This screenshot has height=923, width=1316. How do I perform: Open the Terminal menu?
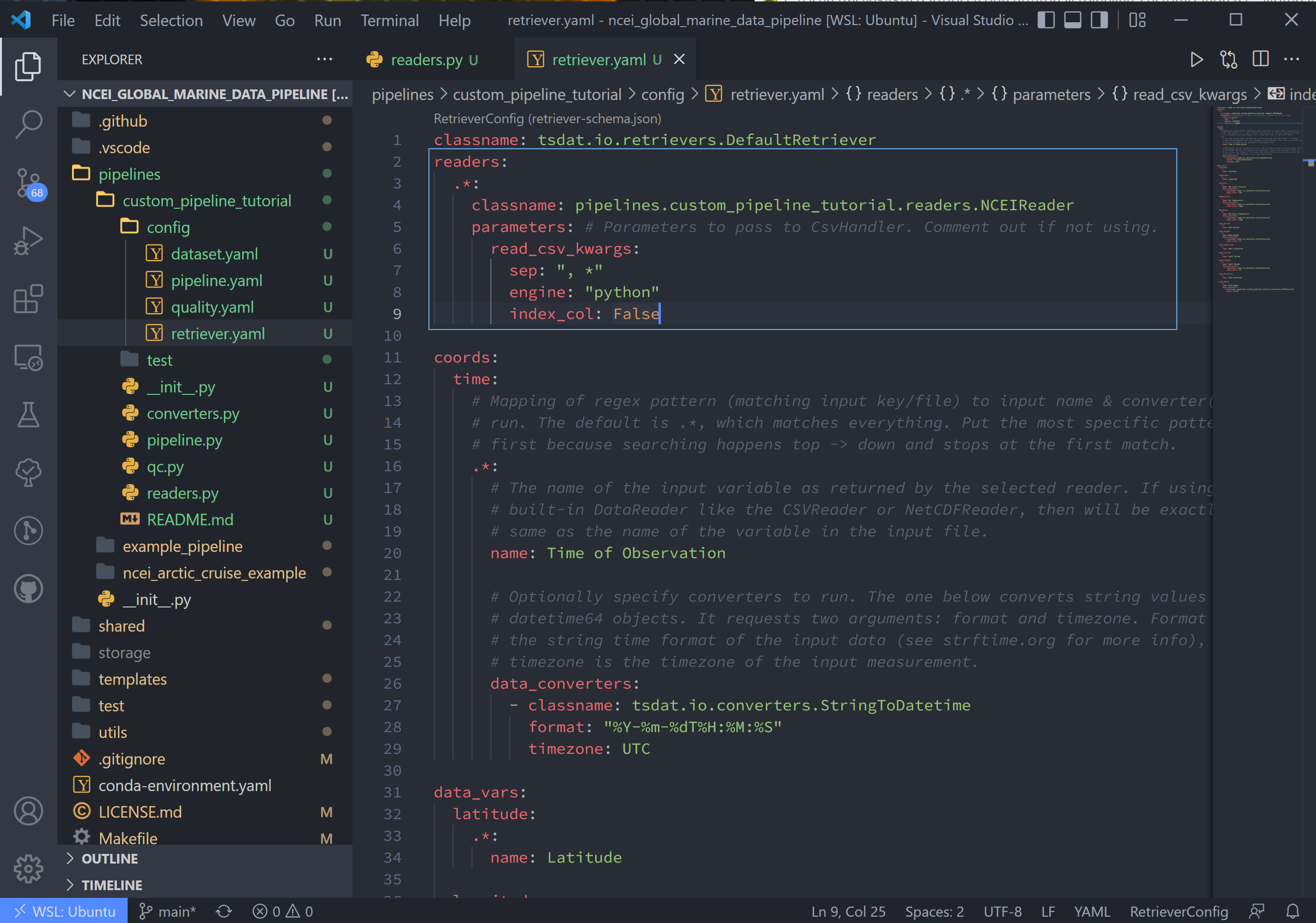pyautogui.click(x=389, y=21)
